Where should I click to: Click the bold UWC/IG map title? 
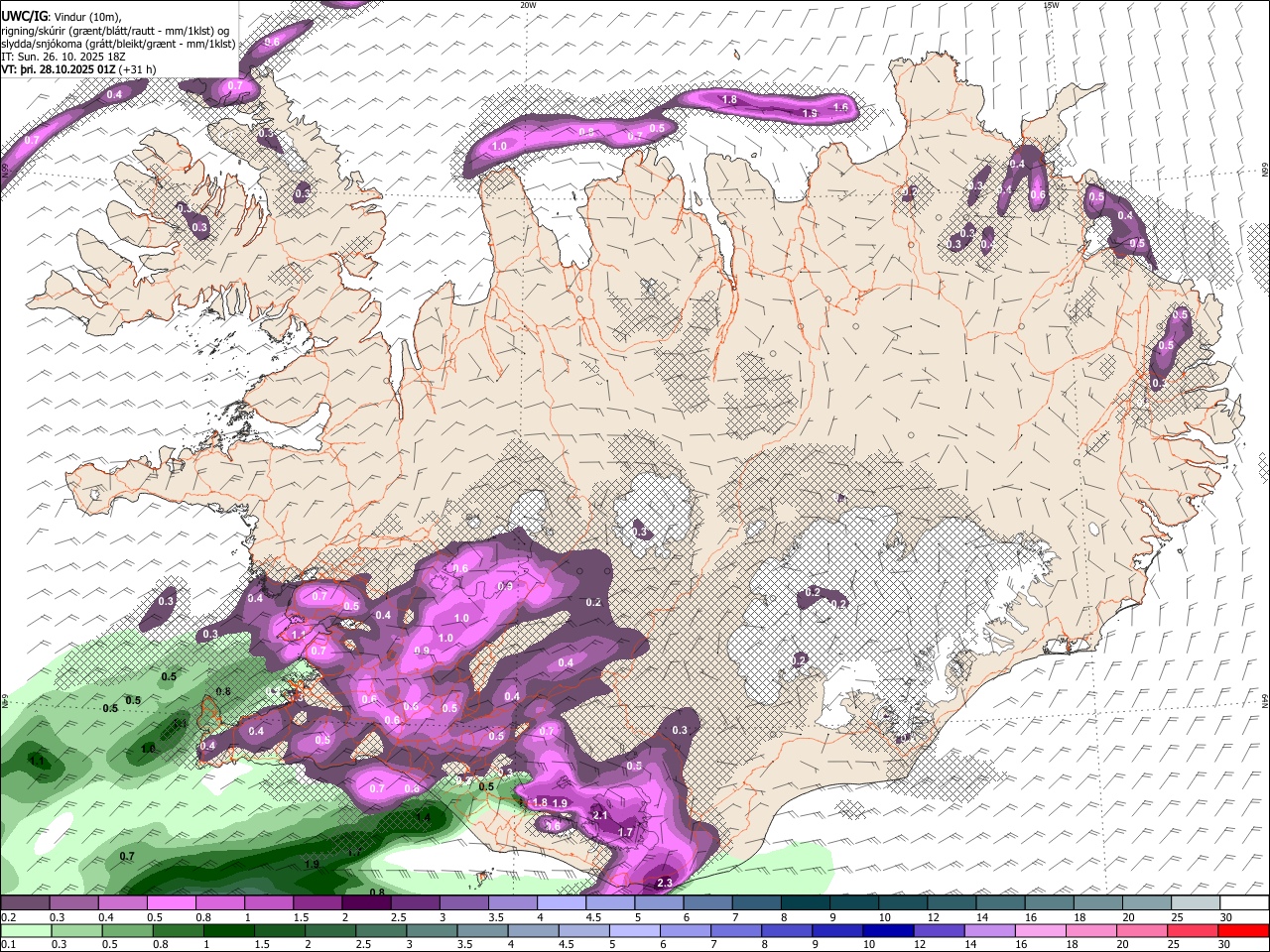point(24,16)
